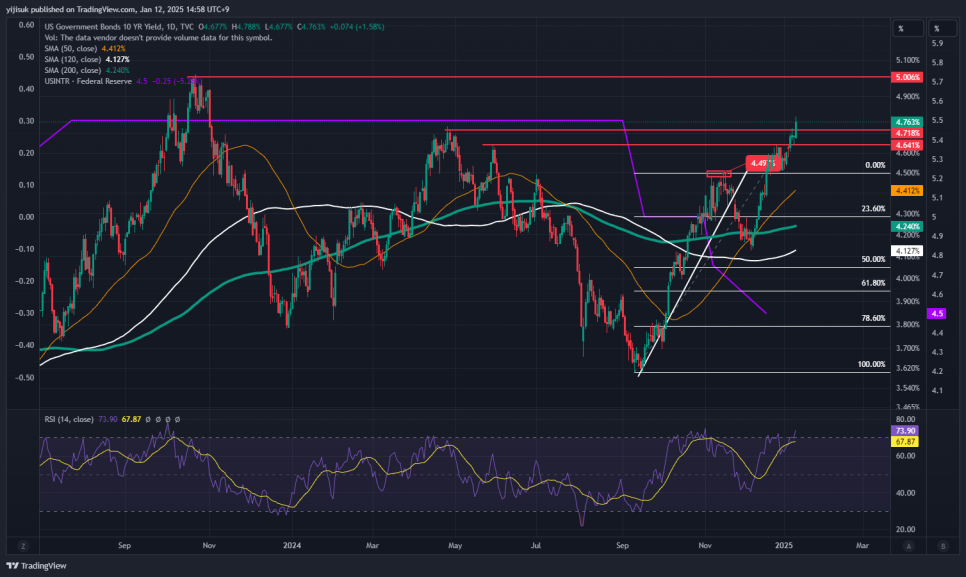The image size is (966, 577).
Task: Click the Z button on the time axis
Action: pos(23,546)
